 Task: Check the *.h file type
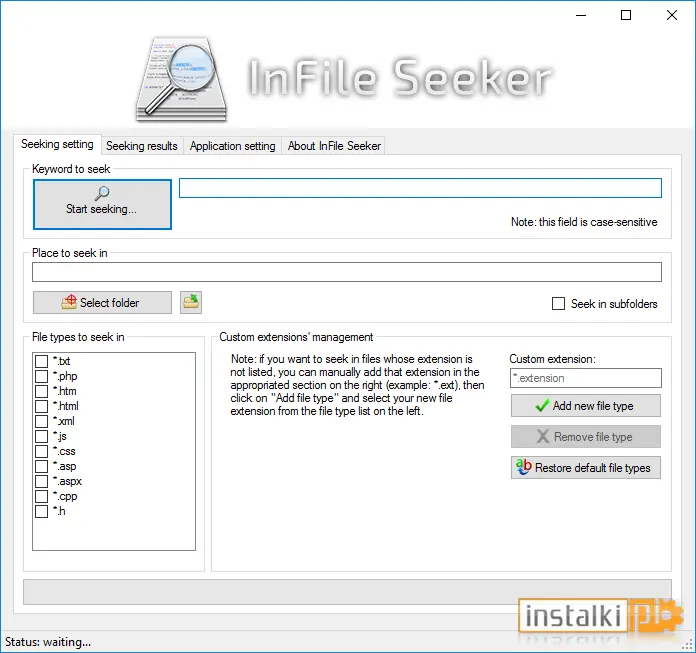point(42,511)
